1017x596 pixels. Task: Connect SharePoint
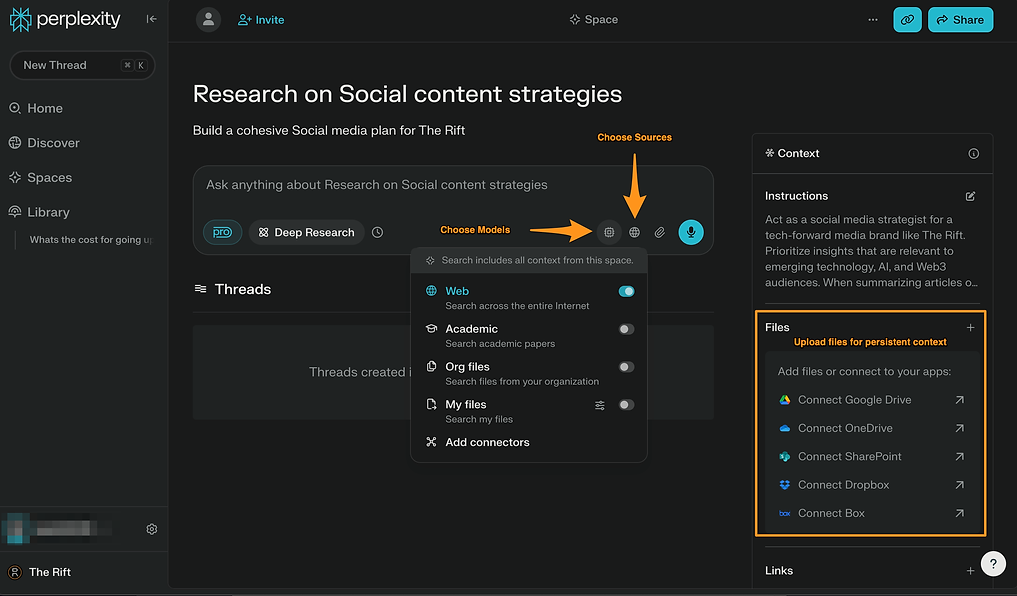coord(872,457)
